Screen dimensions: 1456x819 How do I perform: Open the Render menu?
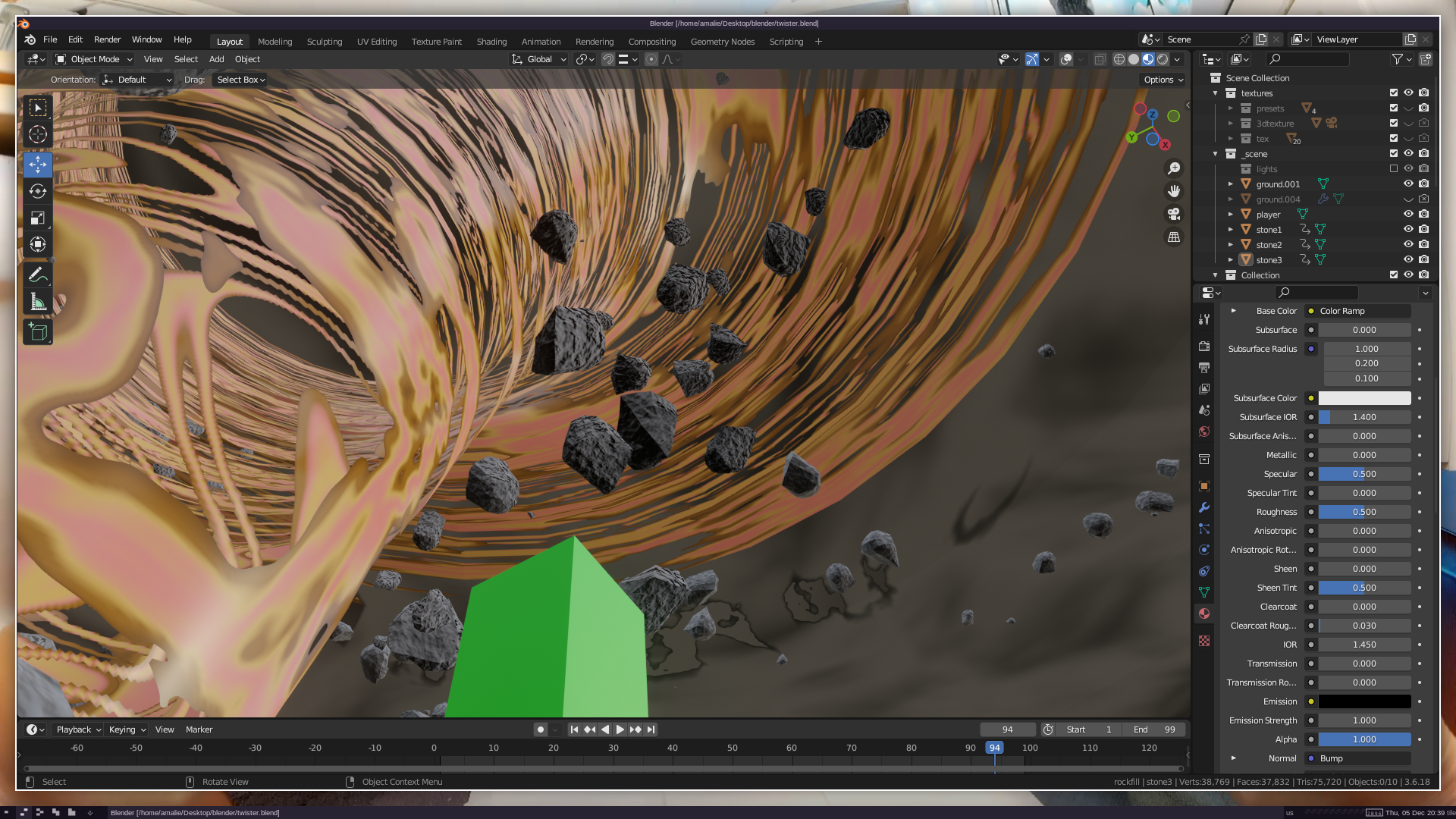click(x=107, y=39)
